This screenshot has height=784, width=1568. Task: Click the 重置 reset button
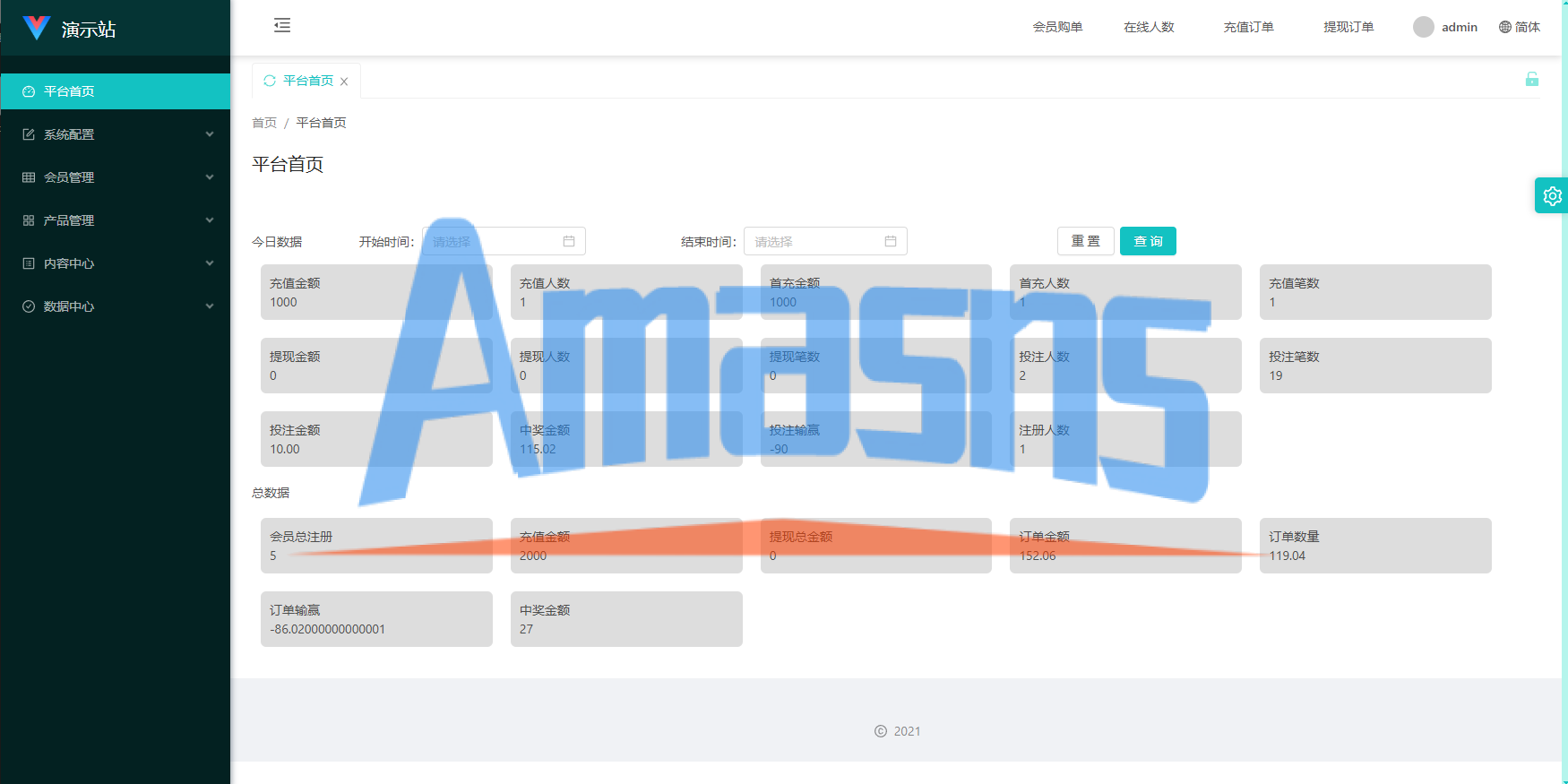tap(1086, 241)
